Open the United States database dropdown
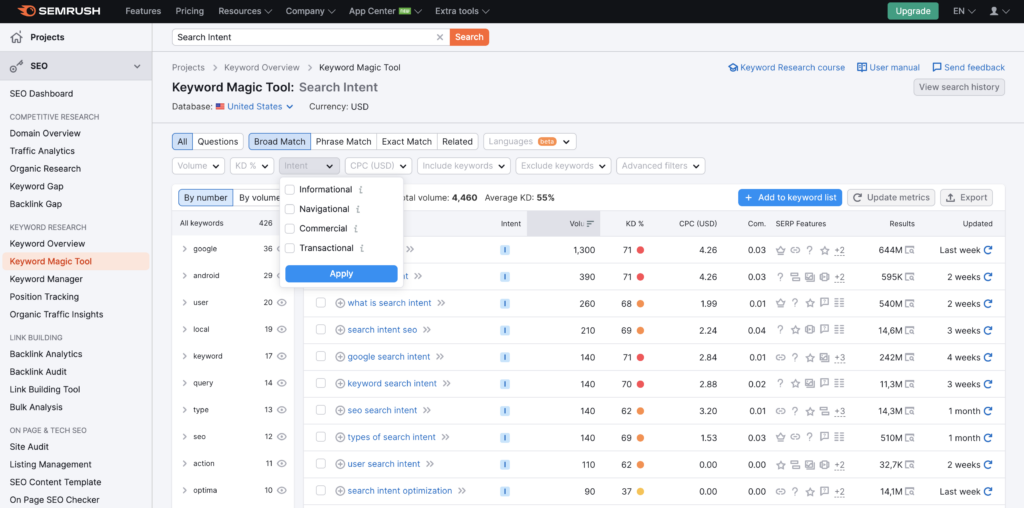 point(255,106)
